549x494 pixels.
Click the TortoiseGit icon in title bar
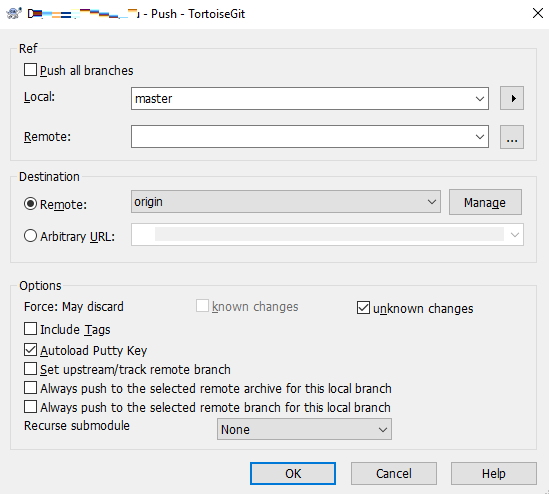[14, 14]
